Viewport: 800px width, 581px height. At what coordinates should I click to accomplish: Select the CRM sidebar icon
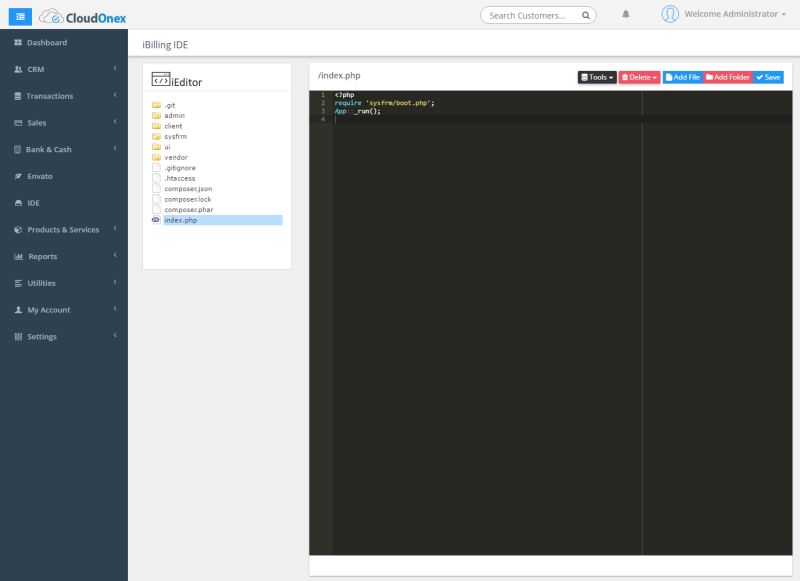tap(20, 69)
